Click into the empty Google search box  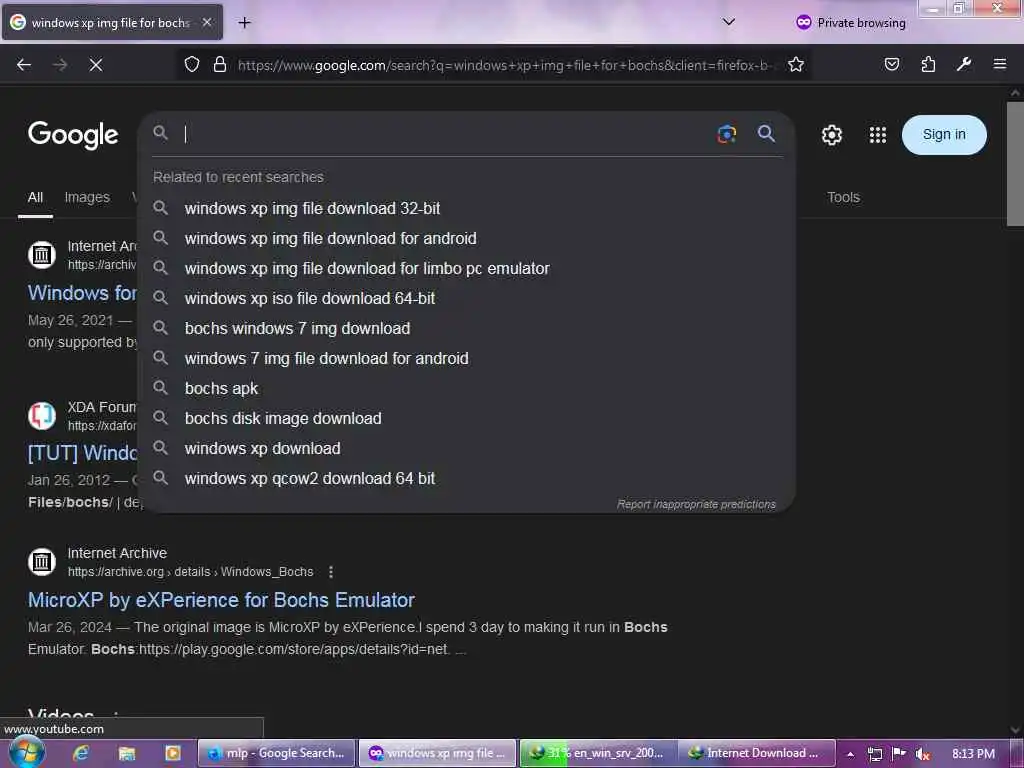tap(444, 134)
